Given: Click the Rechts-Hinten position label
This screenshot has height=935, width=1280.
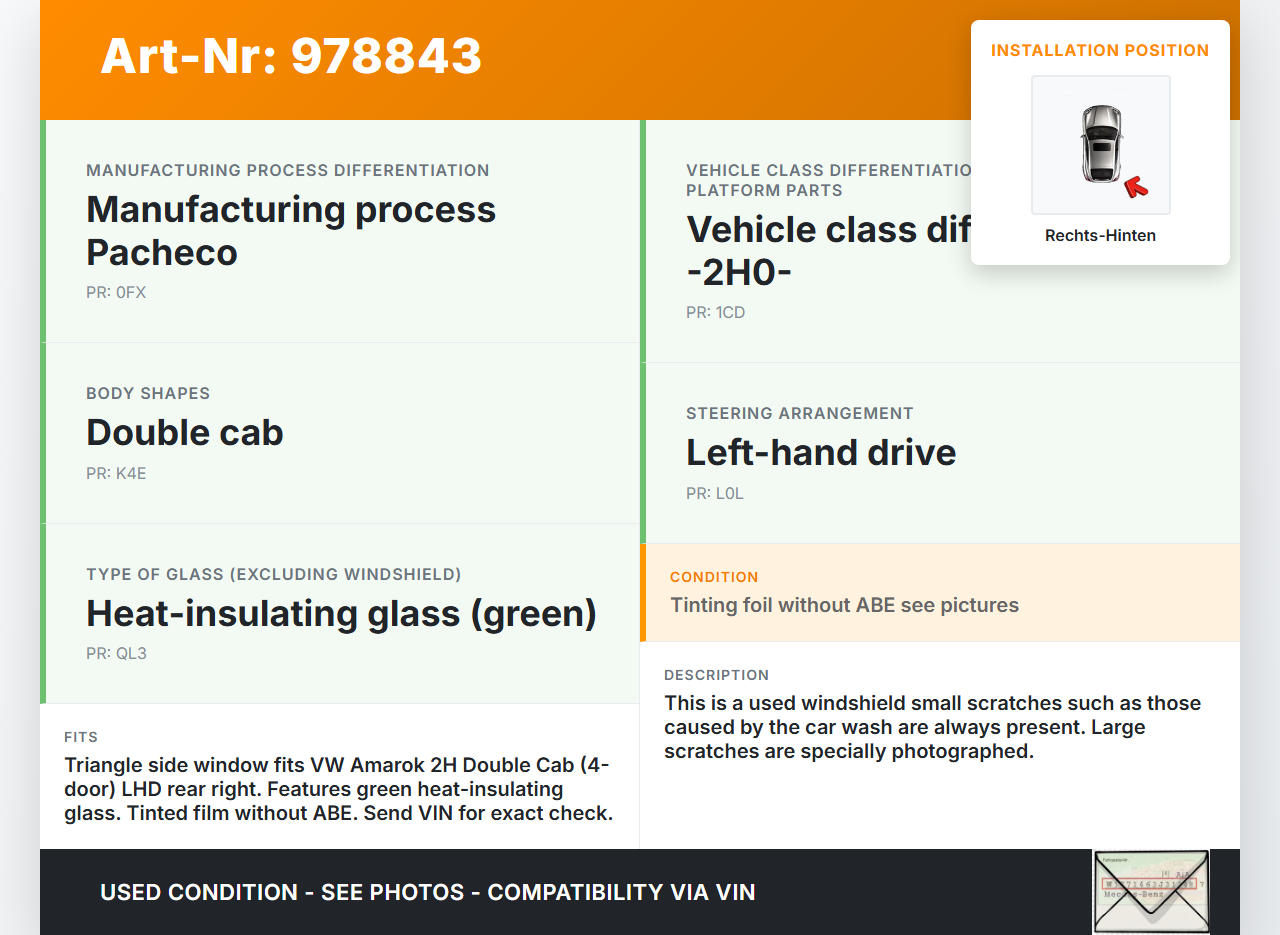Looking at the screenshot, I should coord(1100,236).
